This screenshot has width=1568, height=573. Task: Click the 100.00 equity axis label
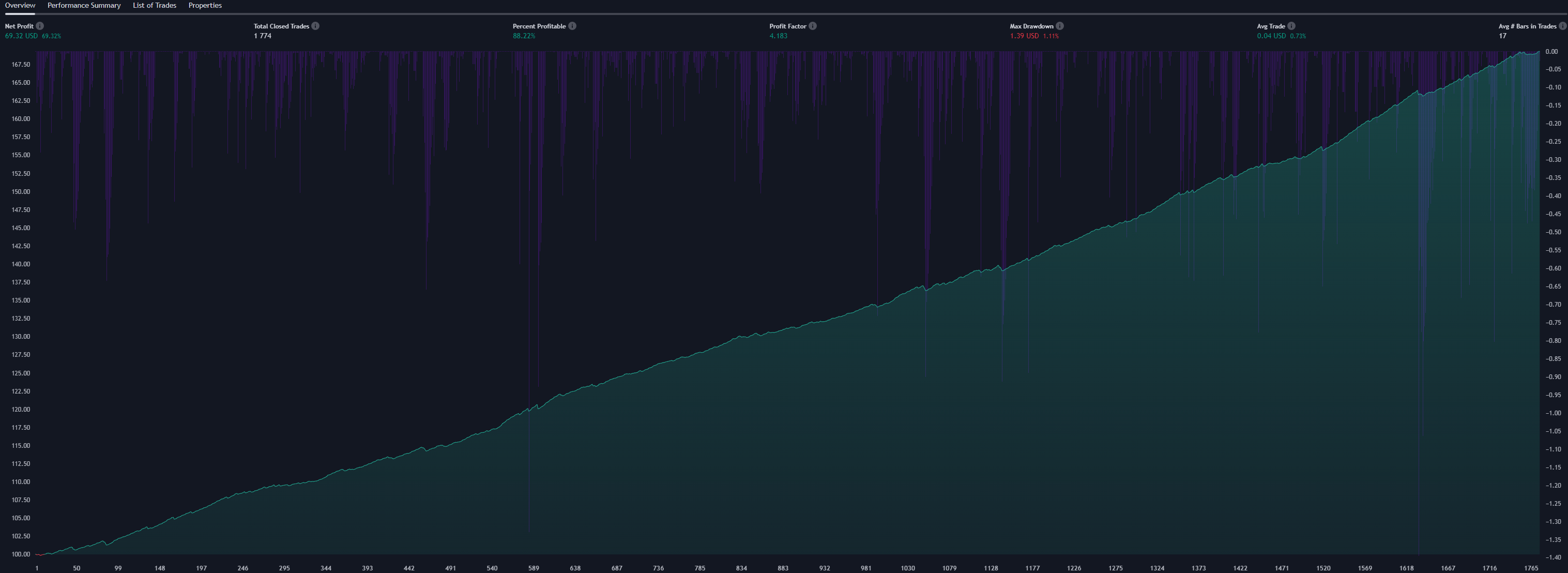[21, 554]
